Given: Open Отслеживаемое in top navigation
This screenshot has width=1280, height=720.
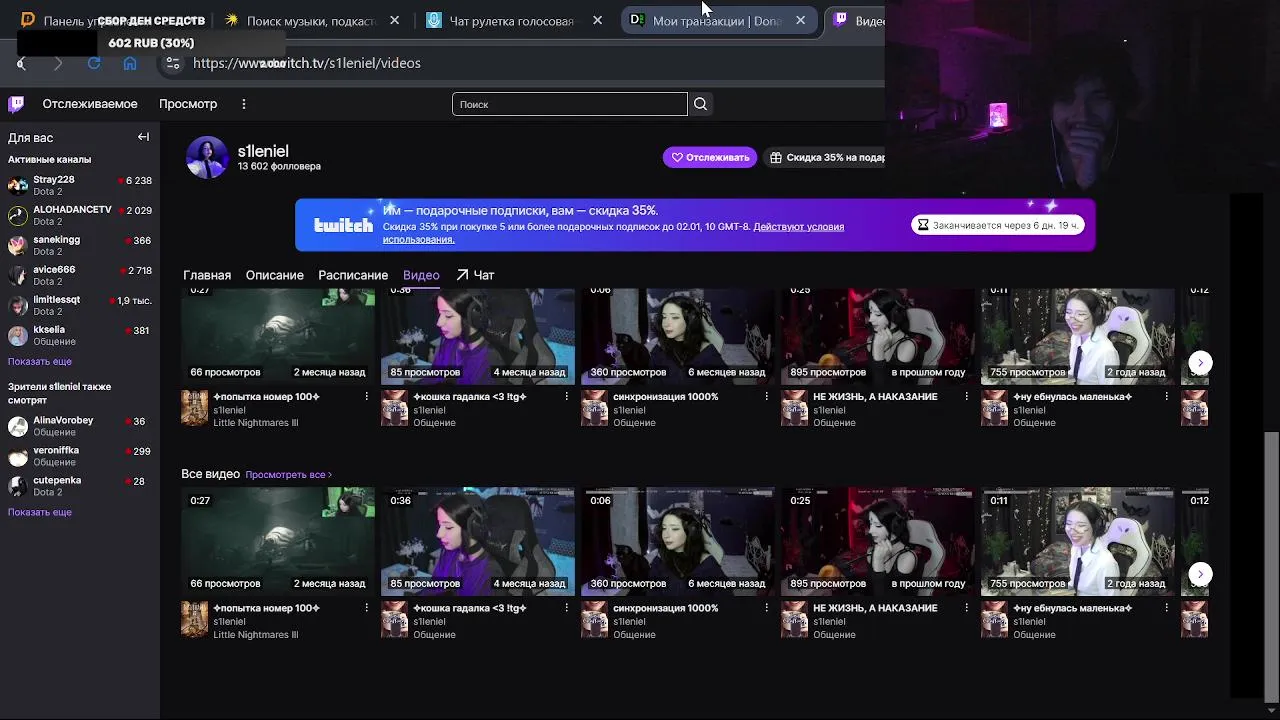Looking at the screenshot, I should tap(90, 104).
